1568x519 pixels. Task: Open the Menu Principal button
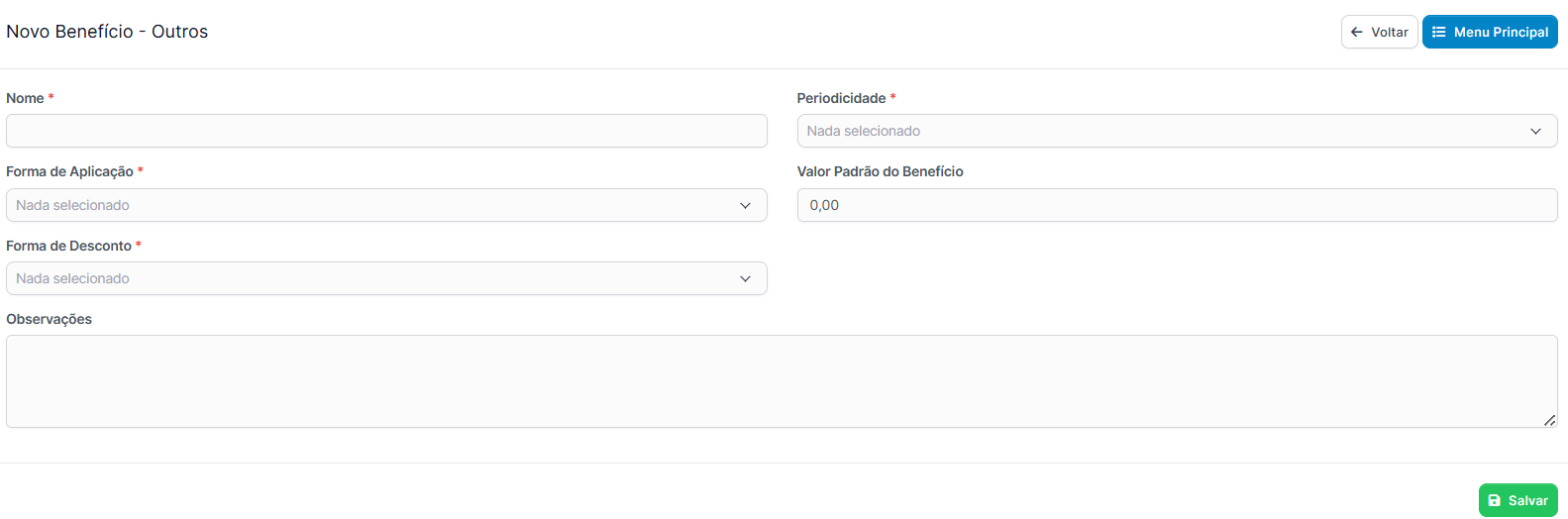pos(1490,32)
